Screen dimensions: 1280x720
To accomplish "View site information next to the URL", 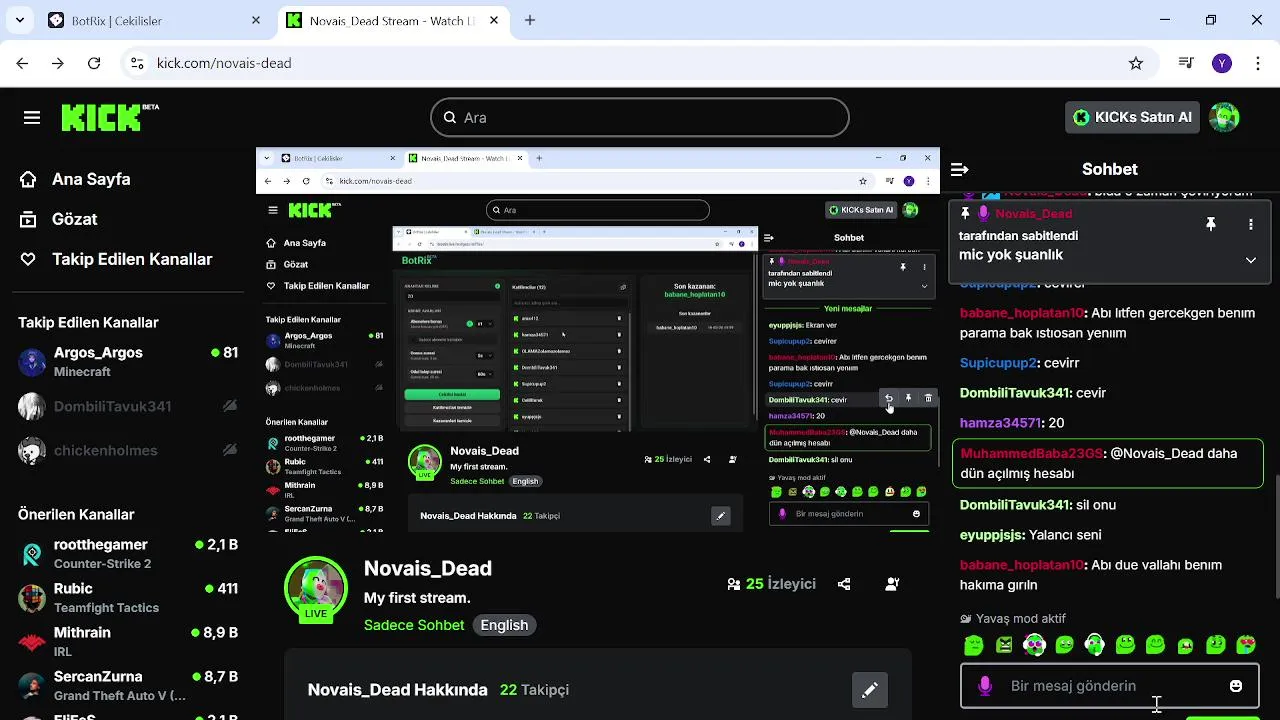I will pyautogui.click(x=138, y=63).
